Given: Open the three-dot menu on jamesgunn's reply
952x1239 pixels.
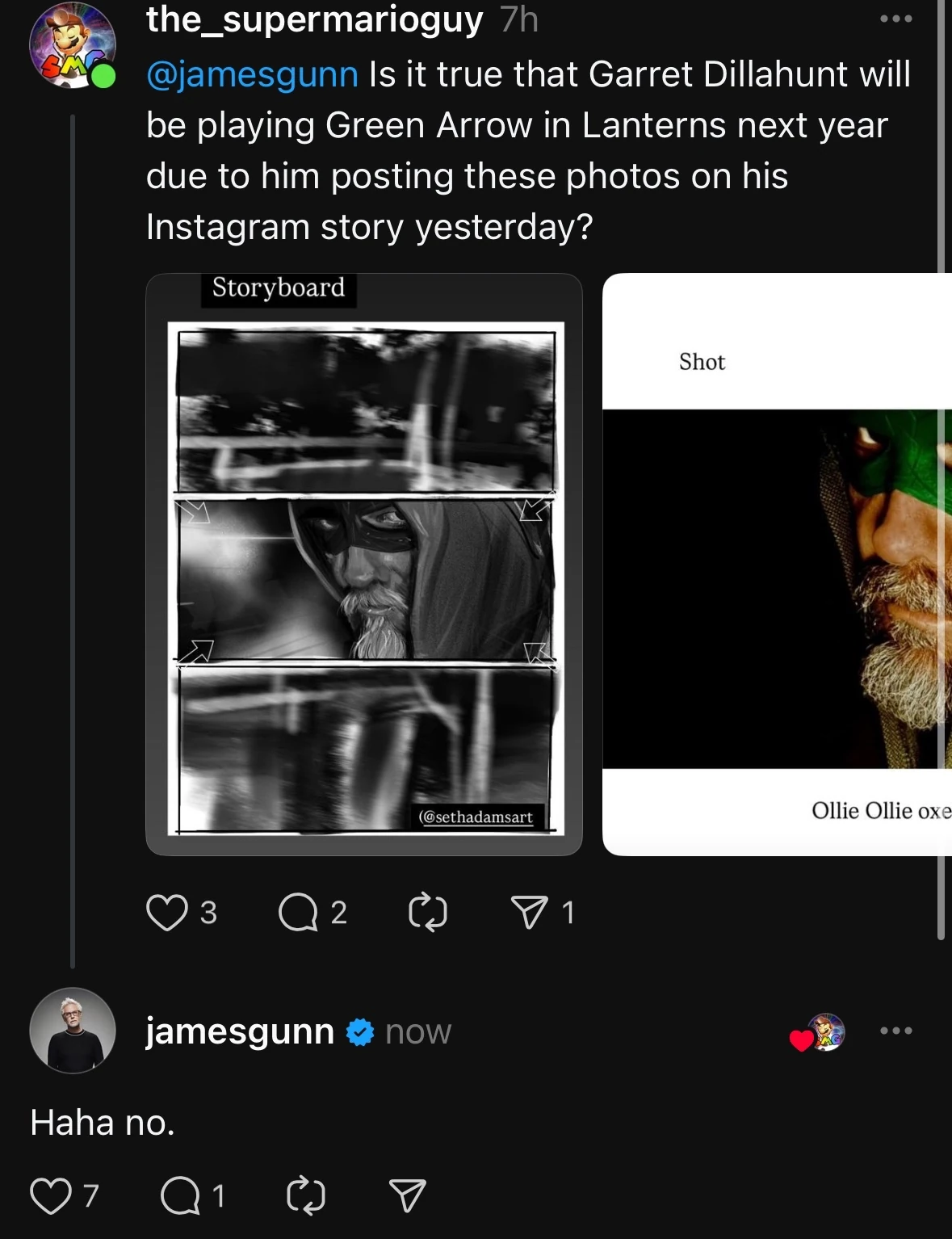Looking at the screenshot, I should pos(896,1031).
